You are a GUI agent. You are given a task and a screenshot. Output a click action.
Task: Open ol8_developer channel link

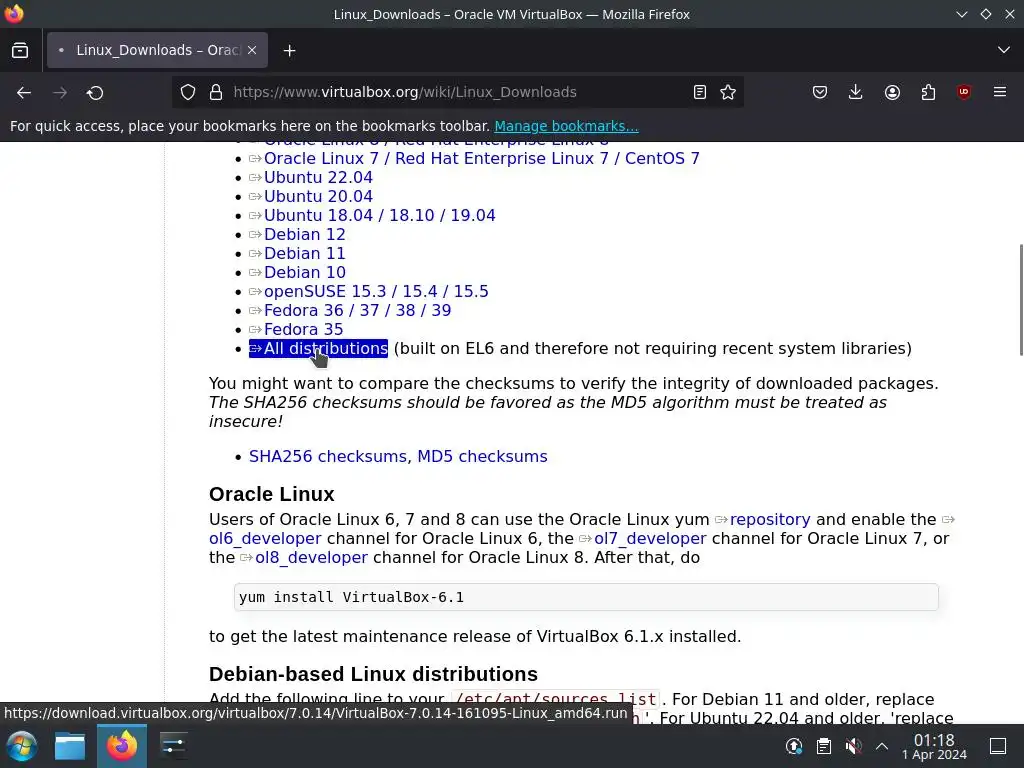pos(311,558)
